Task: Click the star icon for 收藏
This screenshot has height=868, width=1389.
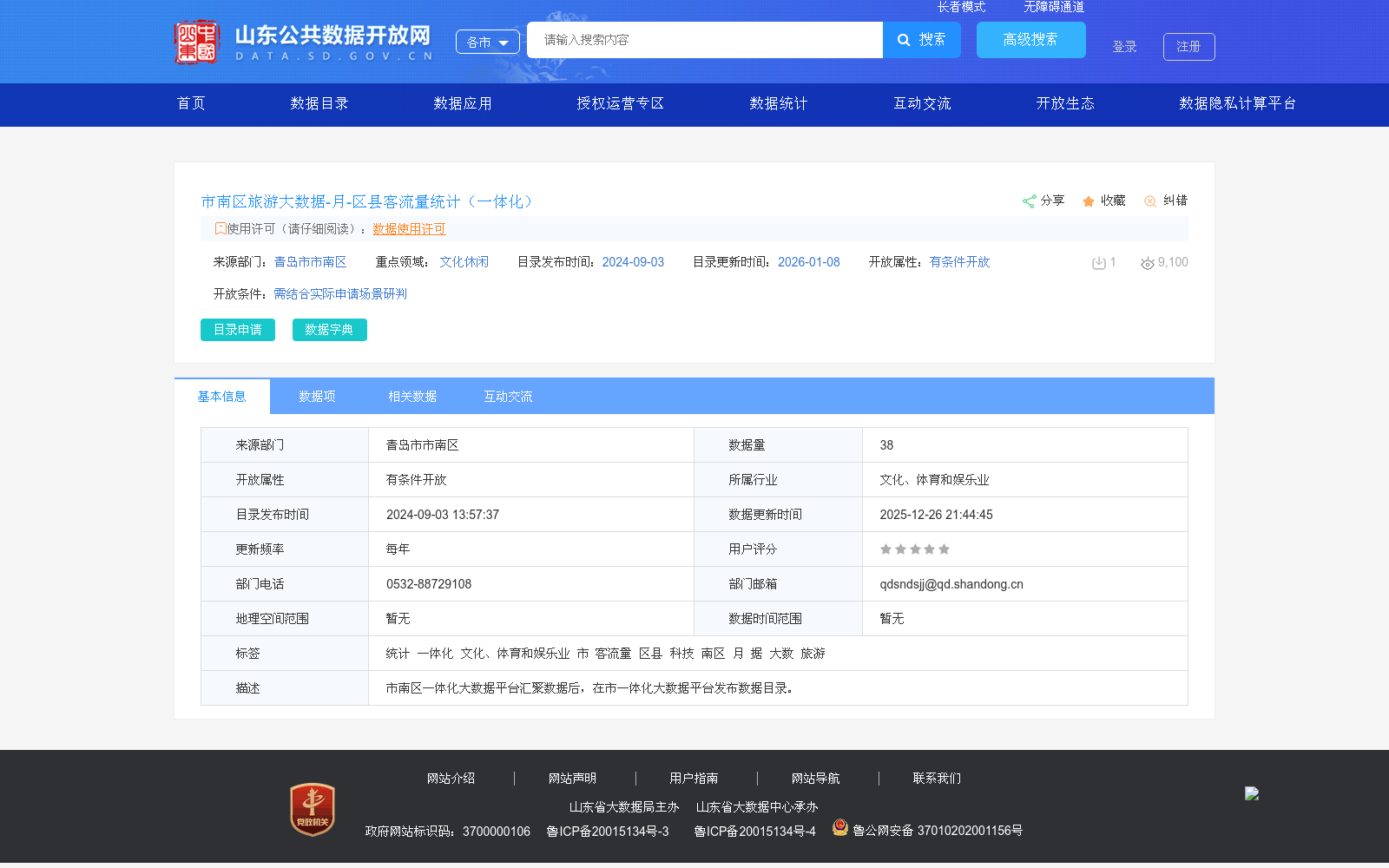Action: point(1089,201)
